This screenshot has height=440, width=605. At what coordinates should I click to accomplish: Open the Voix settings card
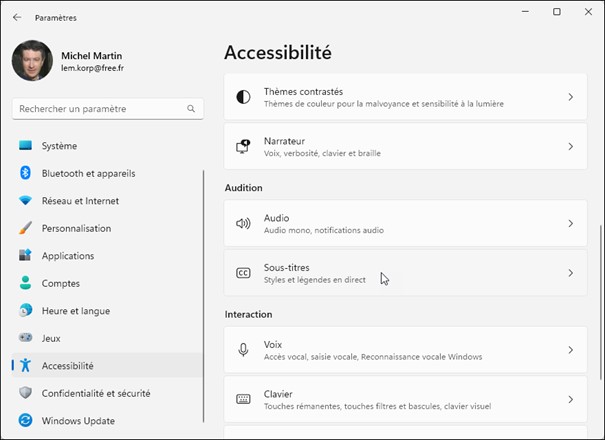405,350
